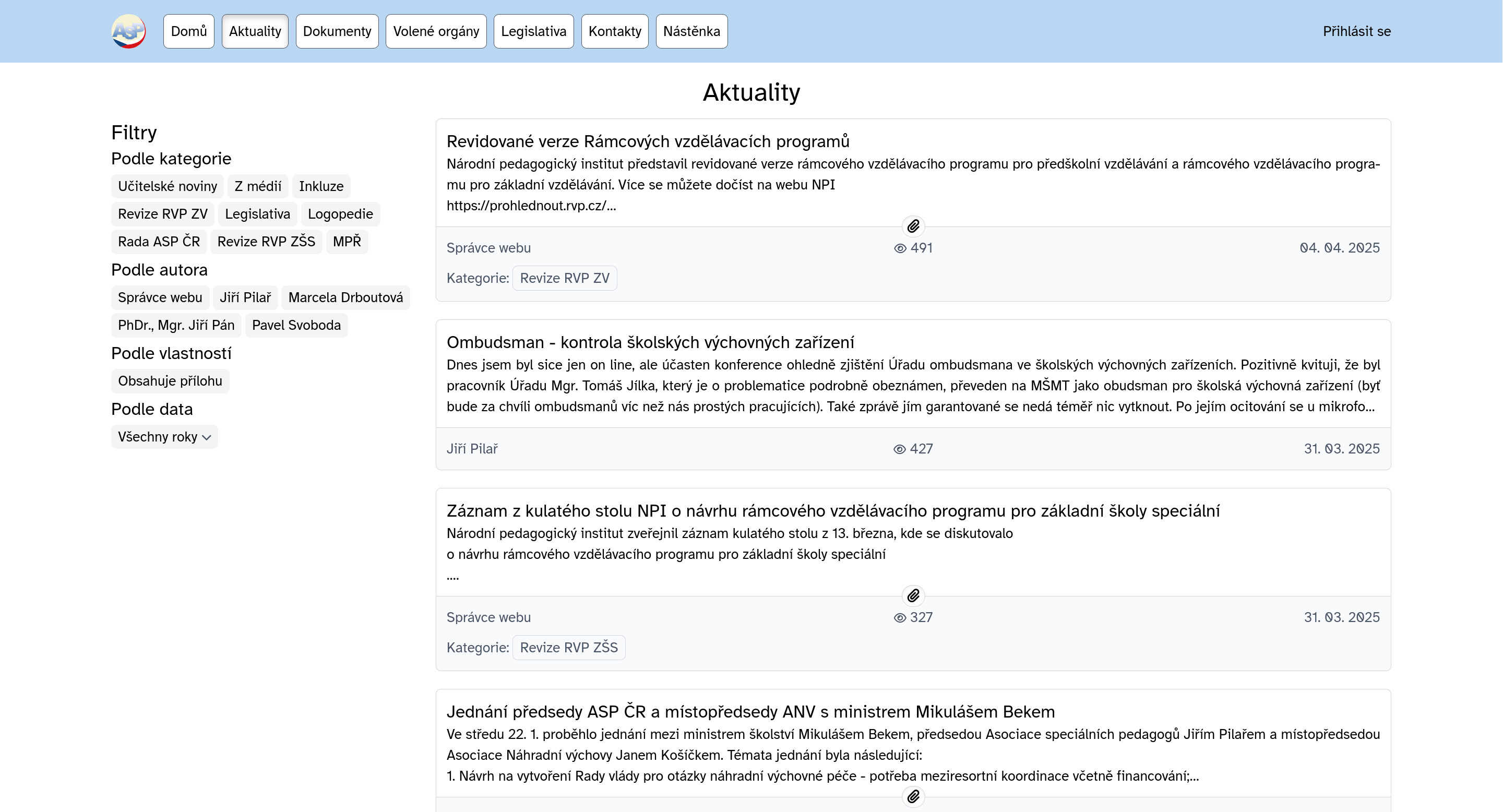This screenshot has width=1503, height=812.
Task: Enable the Jiří Pilař author filter
Action: click(x=245, y=297)
